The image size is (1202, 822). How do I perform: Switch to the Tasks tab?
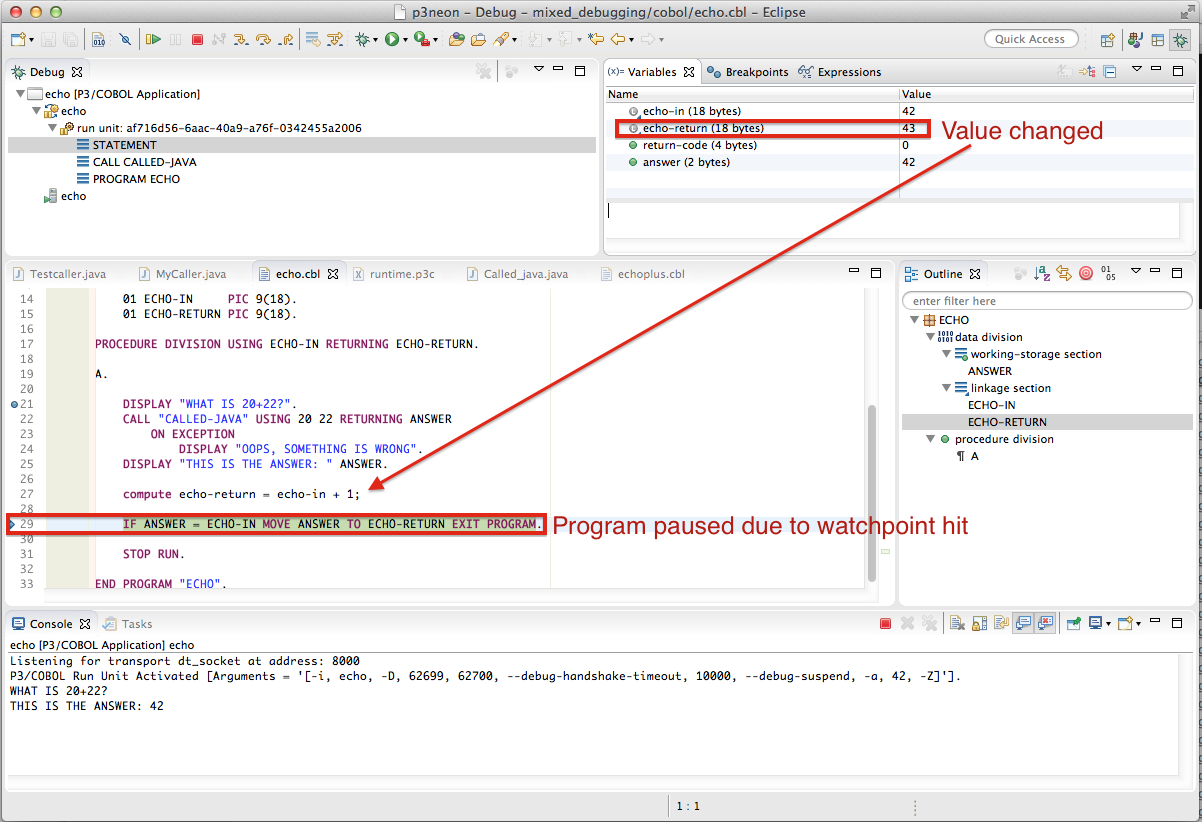[127, 623]
